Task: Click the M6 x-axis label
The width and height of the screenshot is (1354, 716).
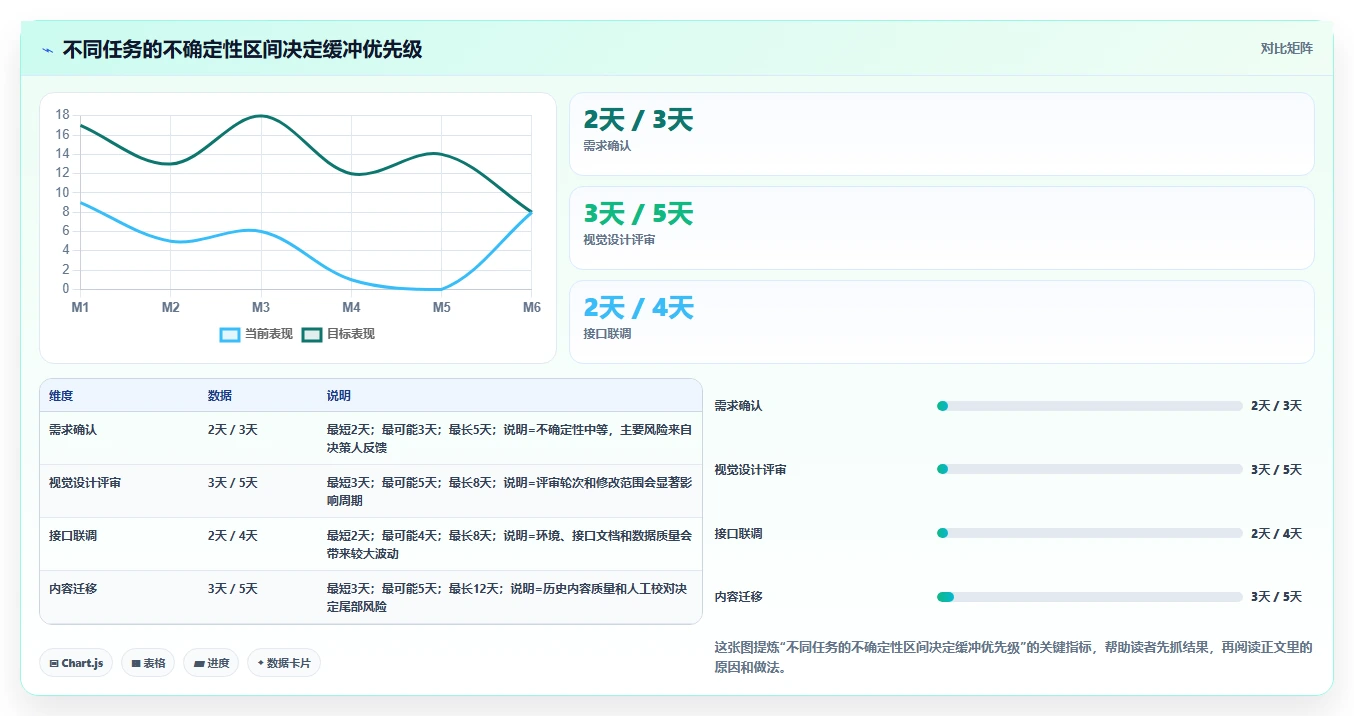Action: pos(532,307)
